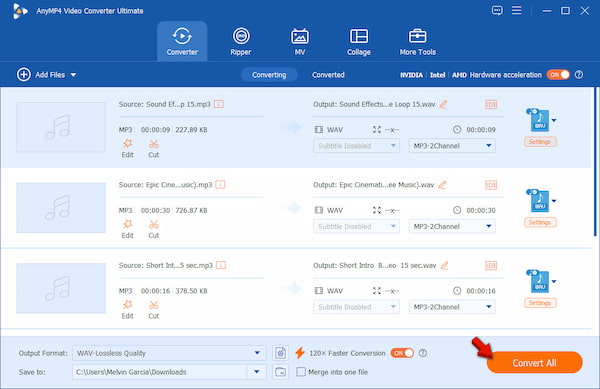Screen dimensions: 600x389
Task: Open More Tools tab
Action: click(x=417, y=41)
